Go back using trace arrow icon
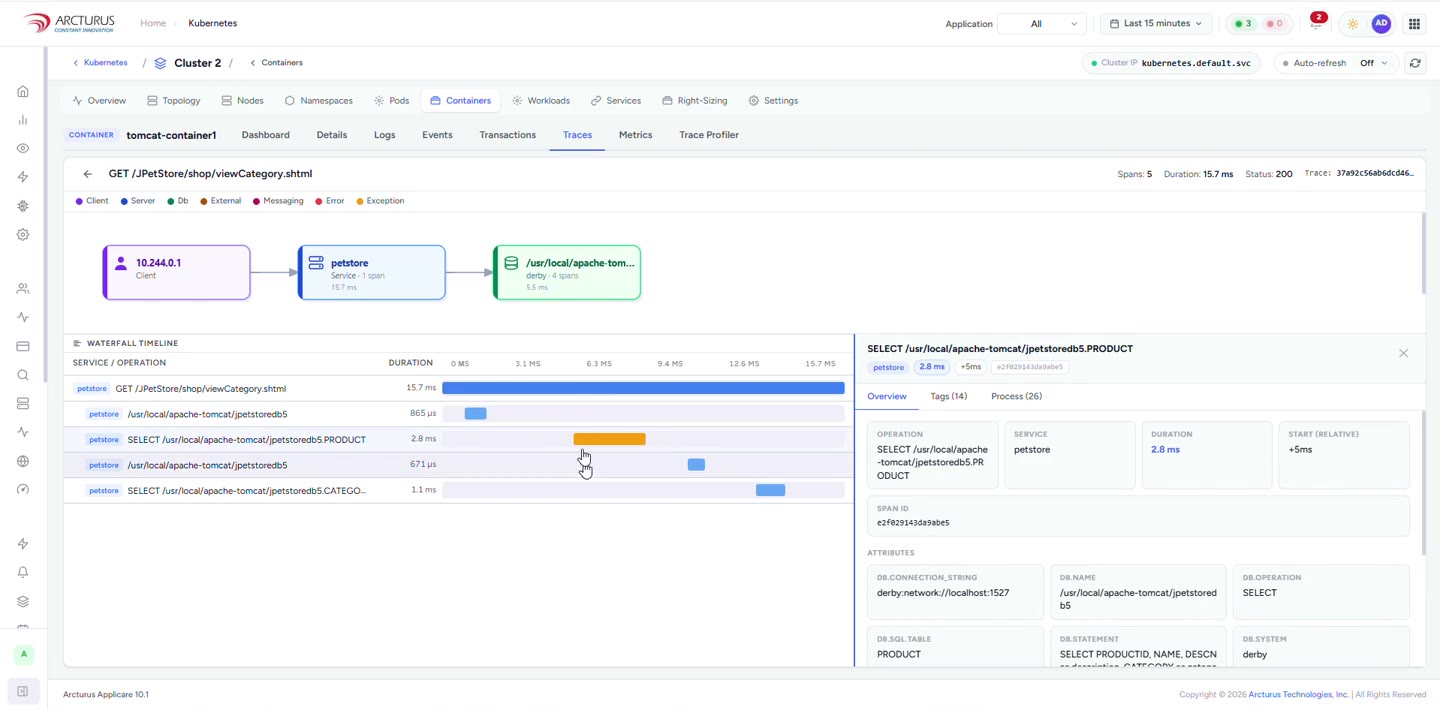This screenshot has height=710, width=1440. (88, 174)
